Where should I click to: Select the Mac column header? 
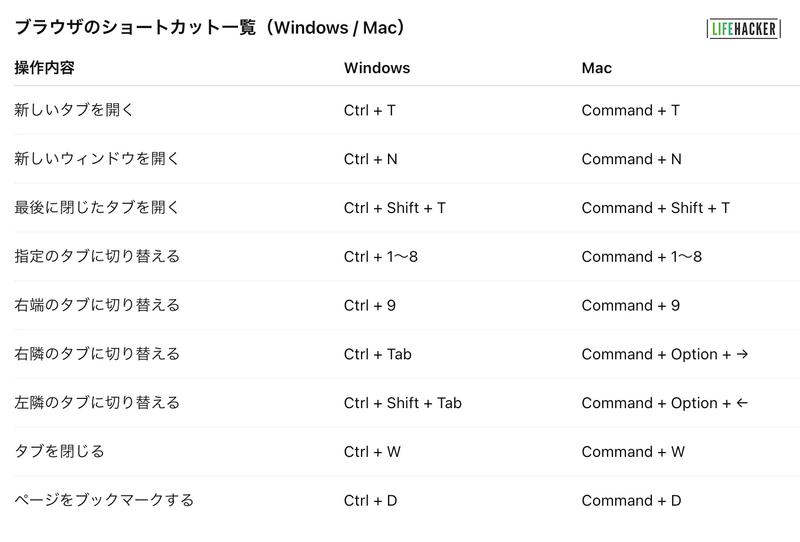[x=597, y=68]
